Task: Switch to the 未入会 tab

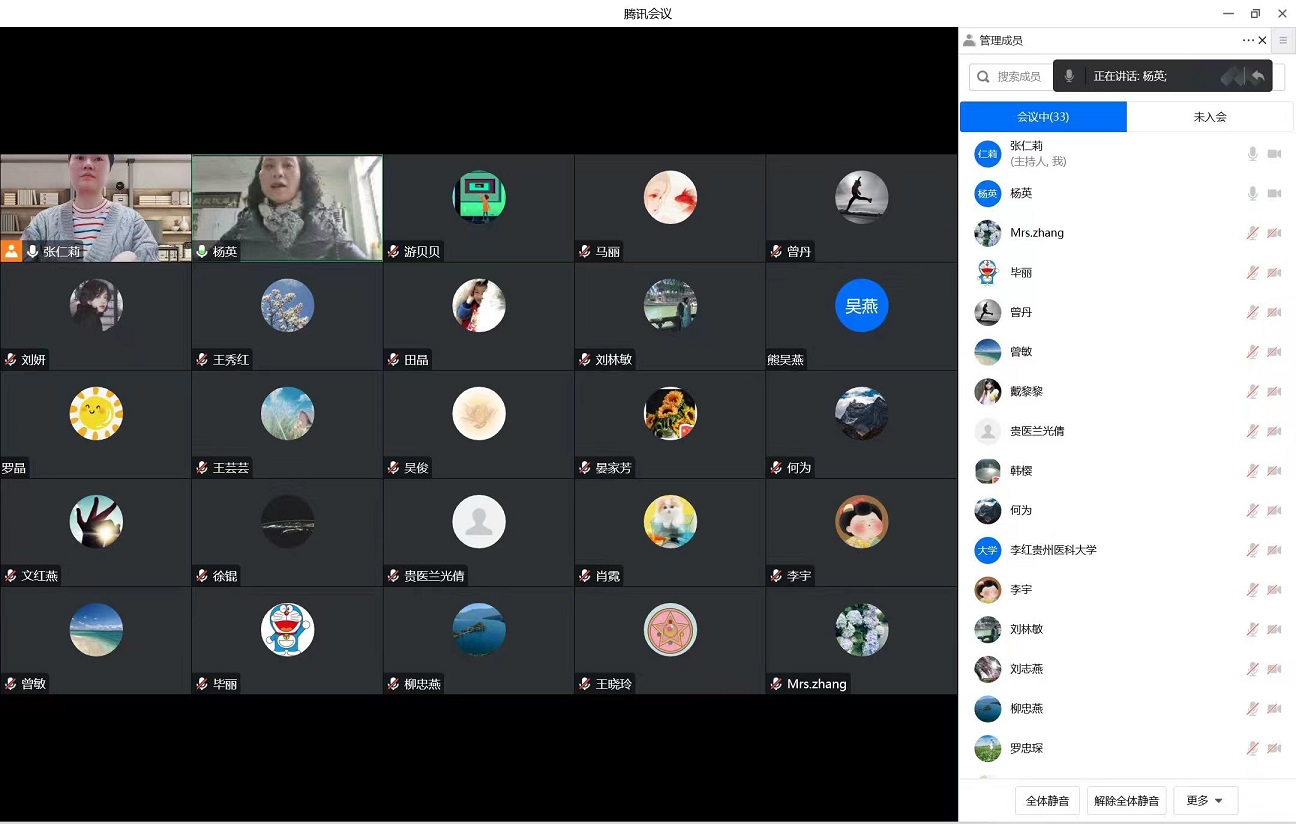Action: coord(1209,117)
